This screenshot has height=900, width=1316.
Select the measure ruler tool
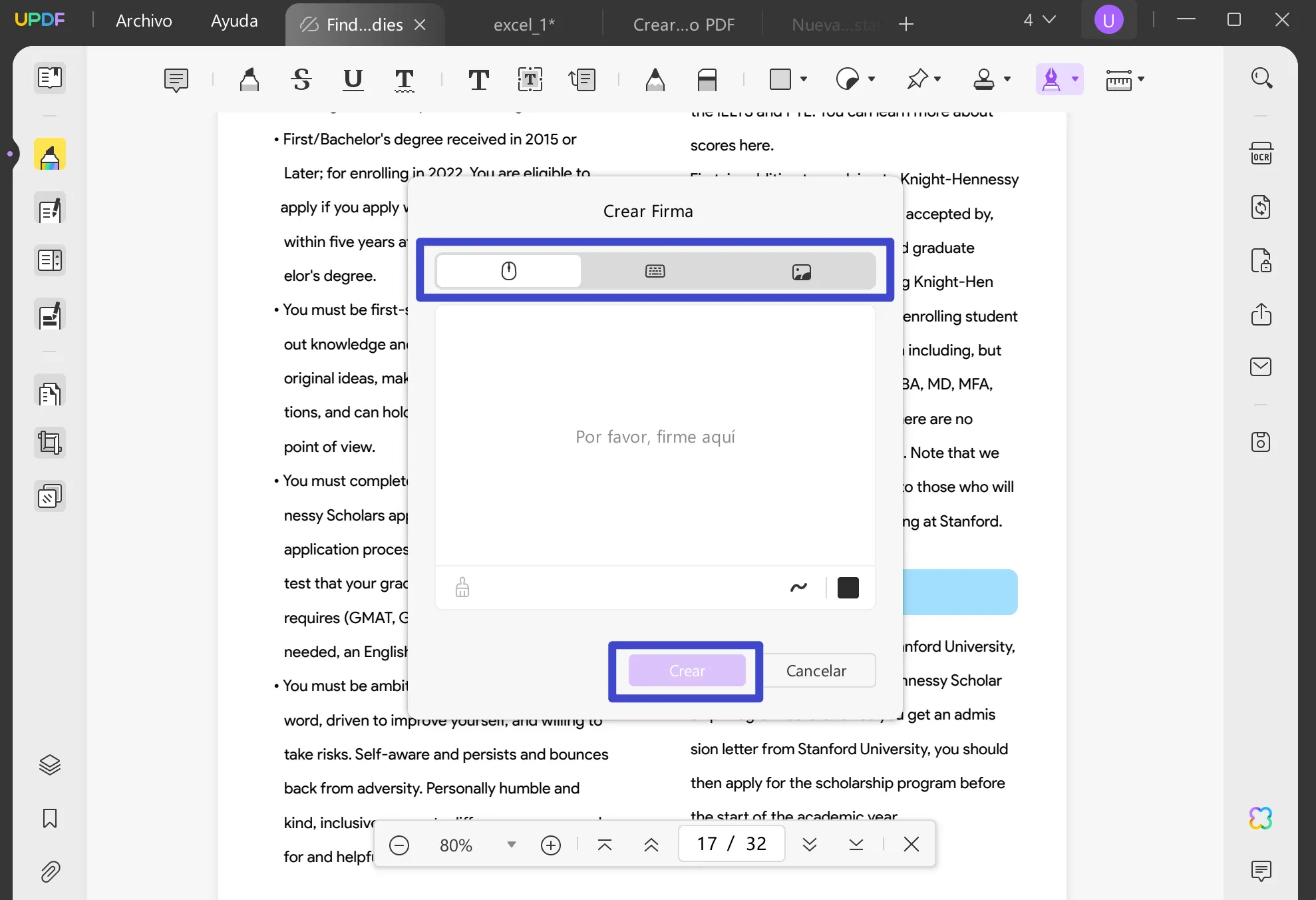click(1119, 80)
